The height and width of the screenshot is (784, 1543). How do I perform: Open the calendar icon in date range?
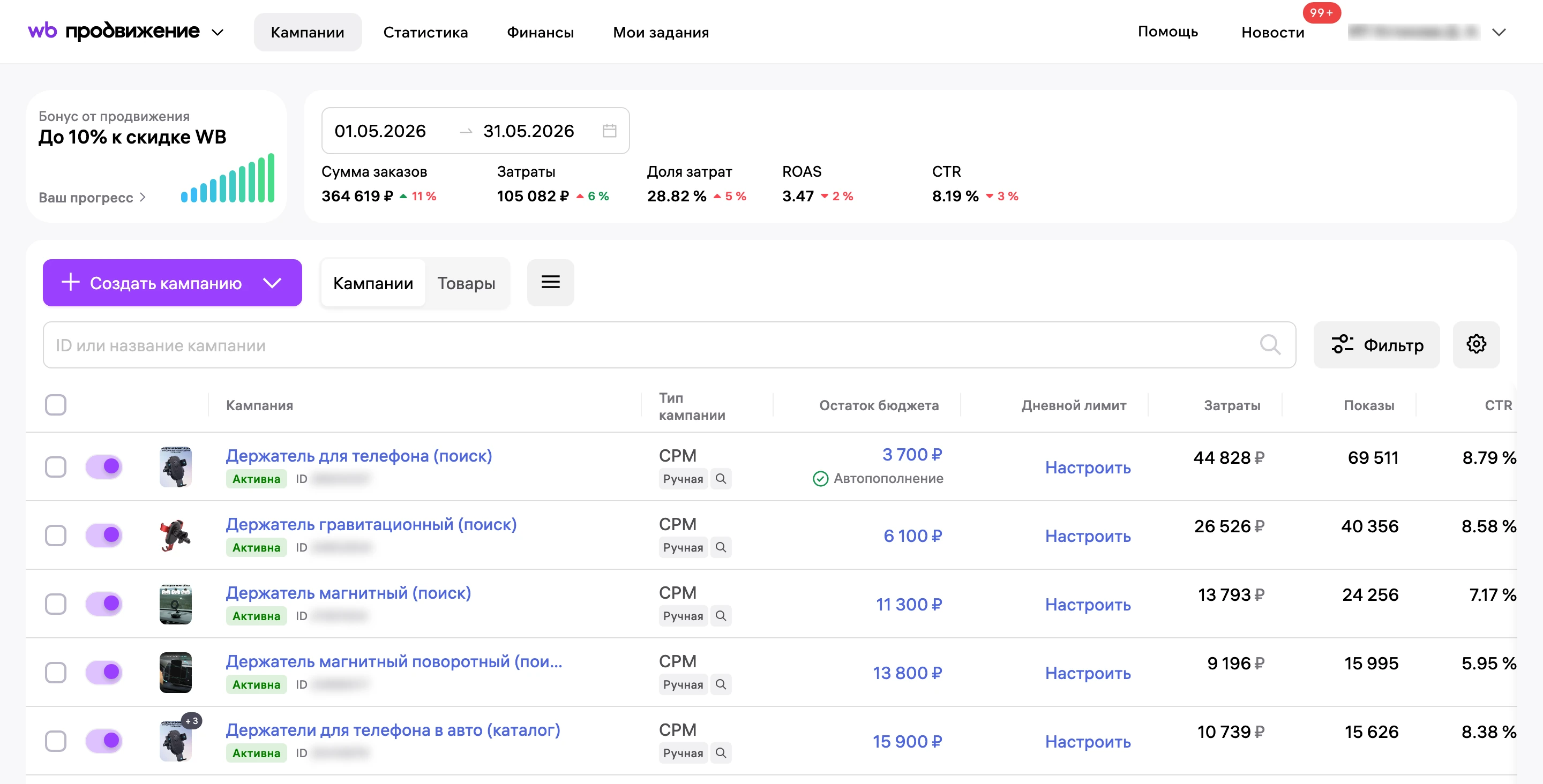609,131
